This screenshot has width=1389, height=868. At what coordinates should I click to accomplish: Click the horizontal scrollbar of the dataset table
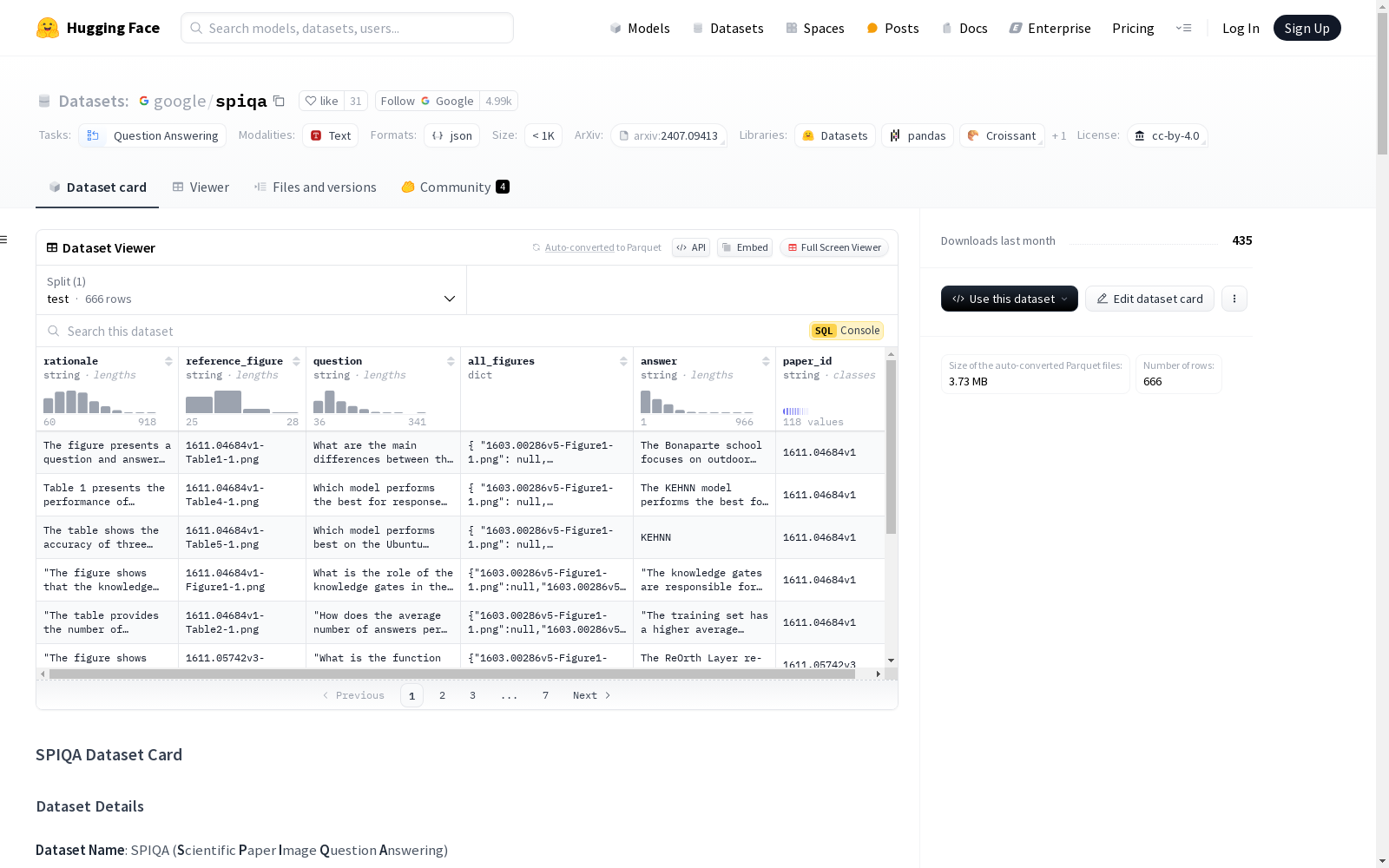451,674
